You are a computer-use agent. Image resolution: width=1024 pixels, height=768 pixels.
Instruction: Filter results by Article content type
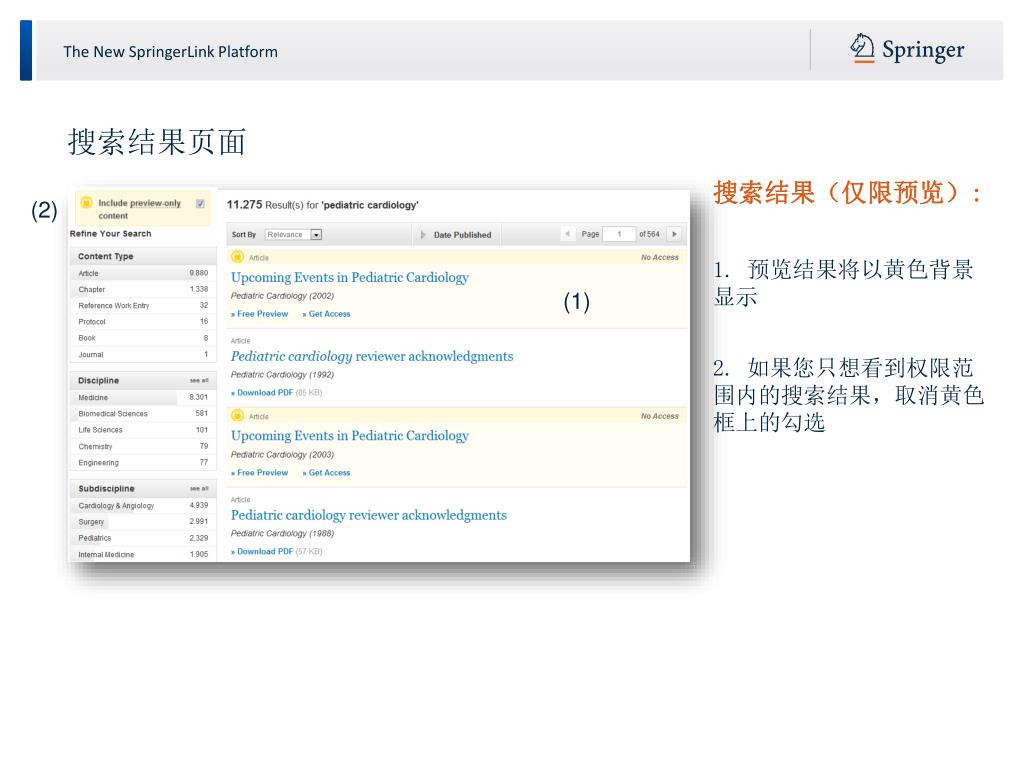point(143,273)
